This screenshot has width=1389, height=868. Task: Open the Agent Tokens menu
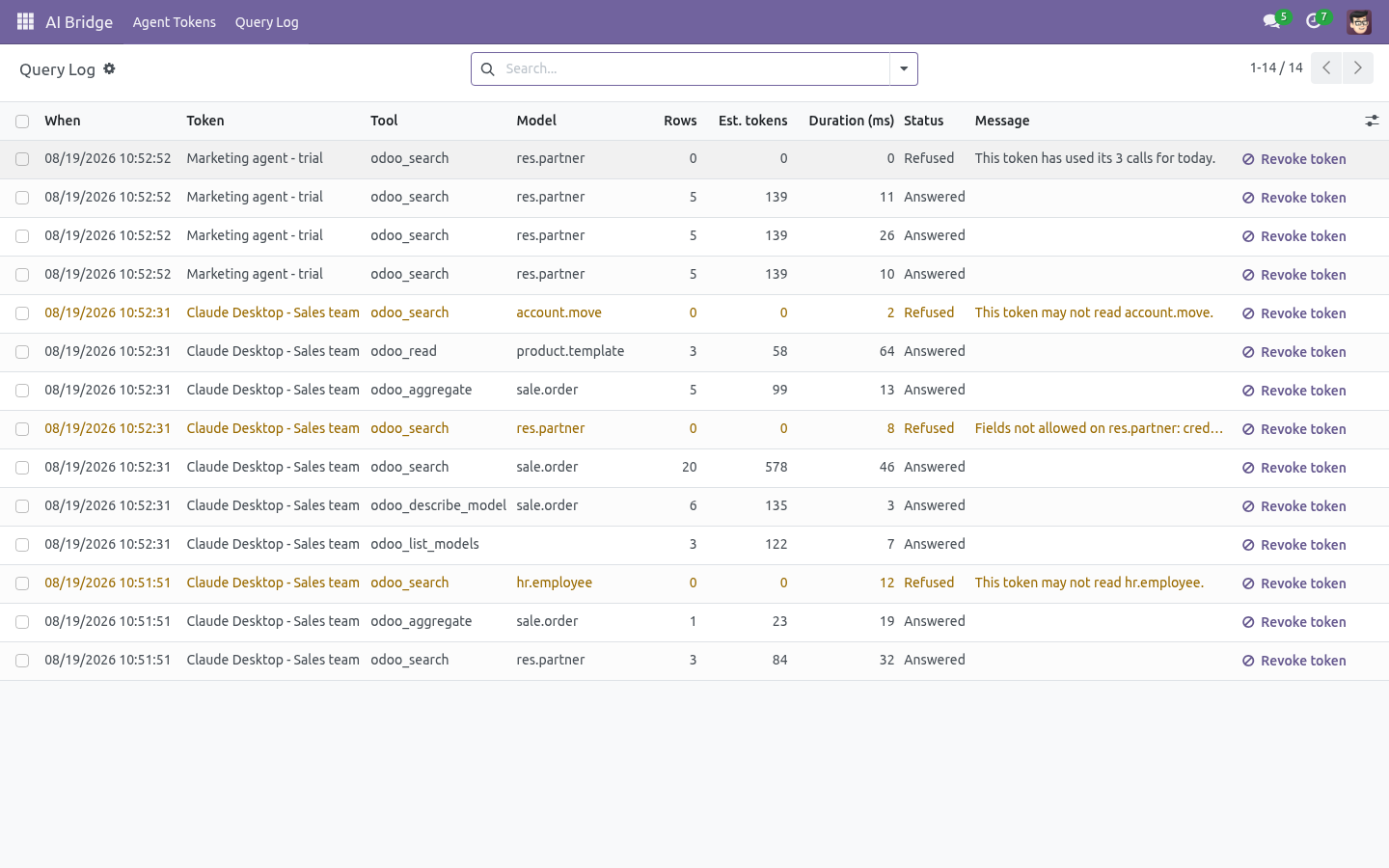click(x=175, y=21)
